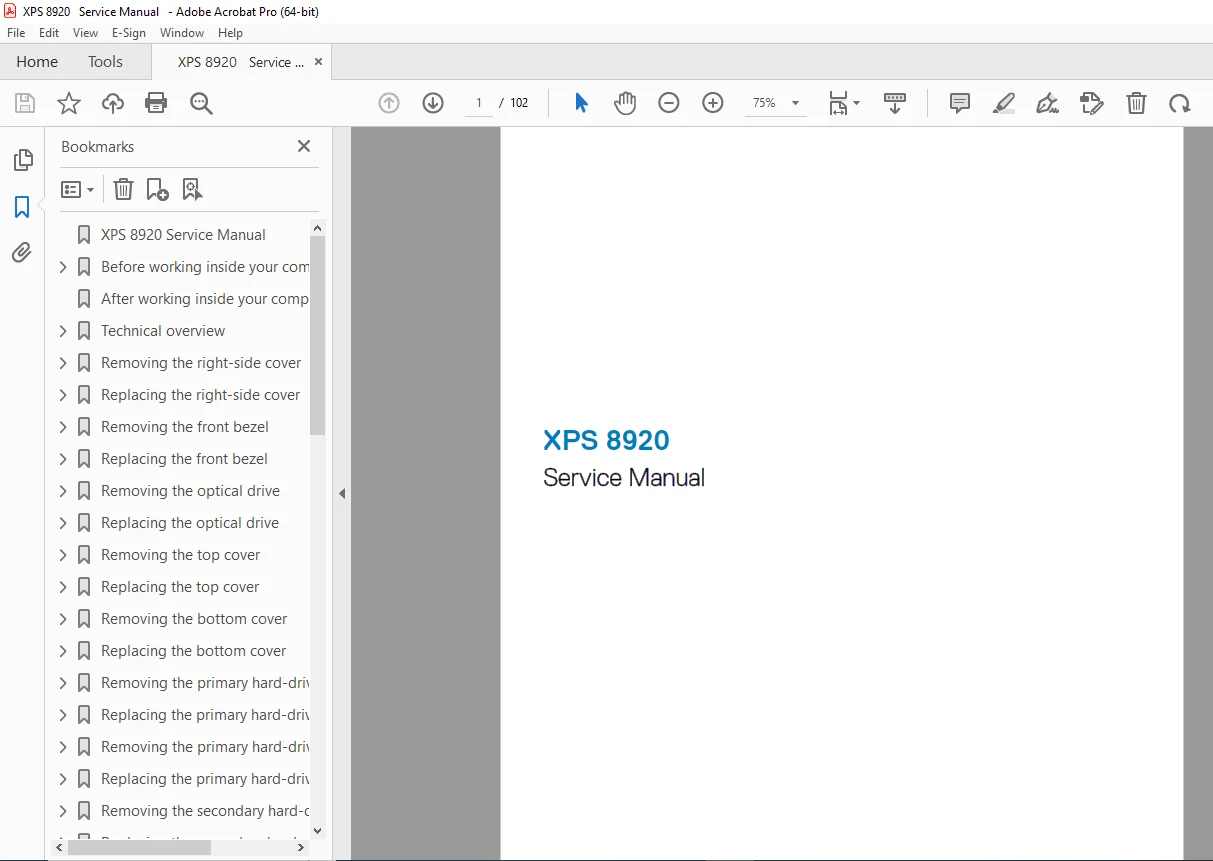Expand Replacing the optical drive bookmark
Image resolution: width=1213 pixels, height=861 pixels.
(63, 523)
